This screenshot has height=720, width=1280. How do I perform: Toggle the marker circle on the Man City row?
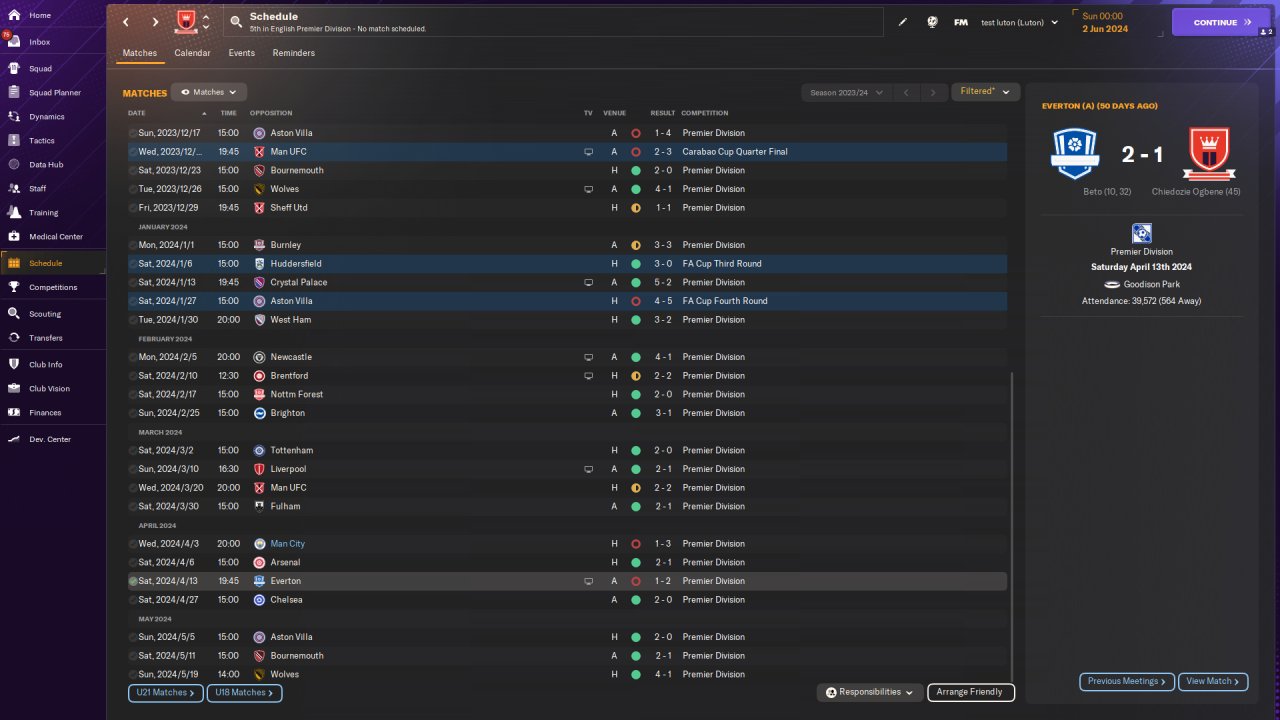point(133,544)
